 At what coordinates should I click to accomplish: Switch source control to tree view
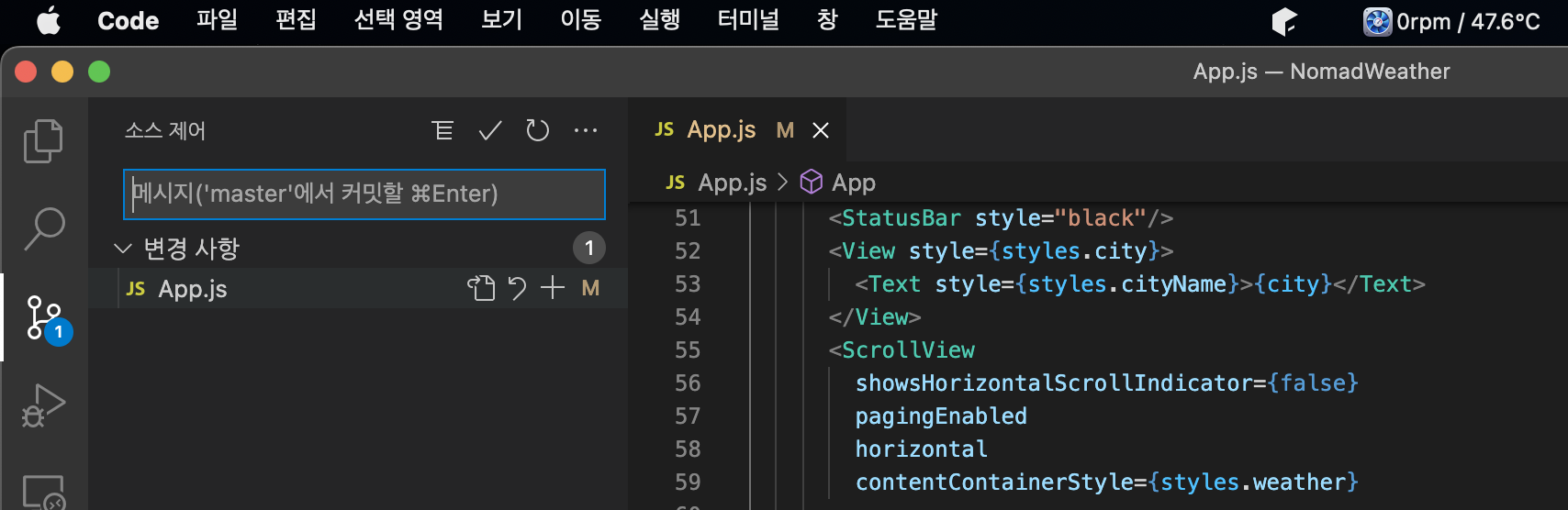[x=442, y=130]
